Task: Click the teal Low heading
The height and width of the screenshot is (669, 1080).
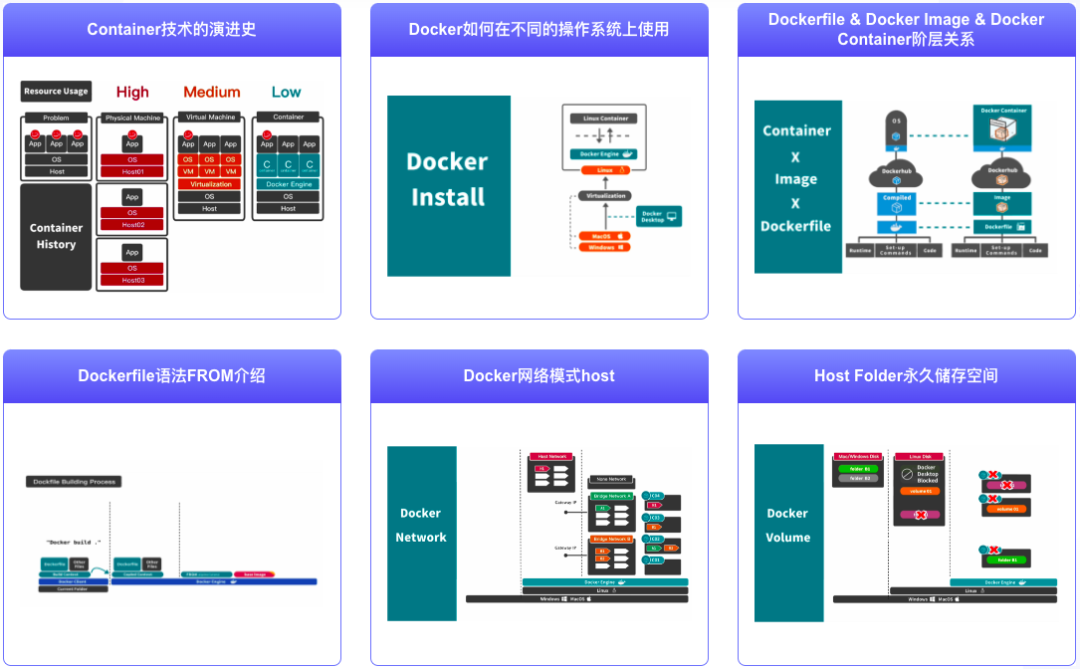Action: (x=286, y=92)
